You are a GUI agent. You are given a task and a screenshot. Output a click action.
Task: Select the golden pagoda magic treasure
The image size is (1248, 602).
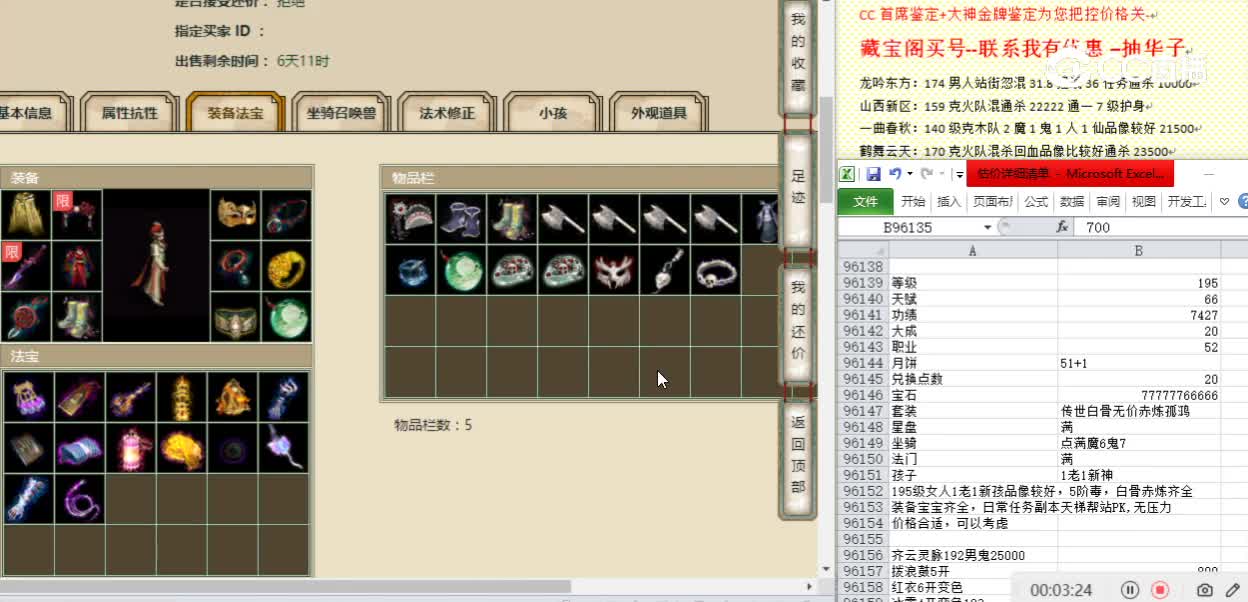coord(181,396)
